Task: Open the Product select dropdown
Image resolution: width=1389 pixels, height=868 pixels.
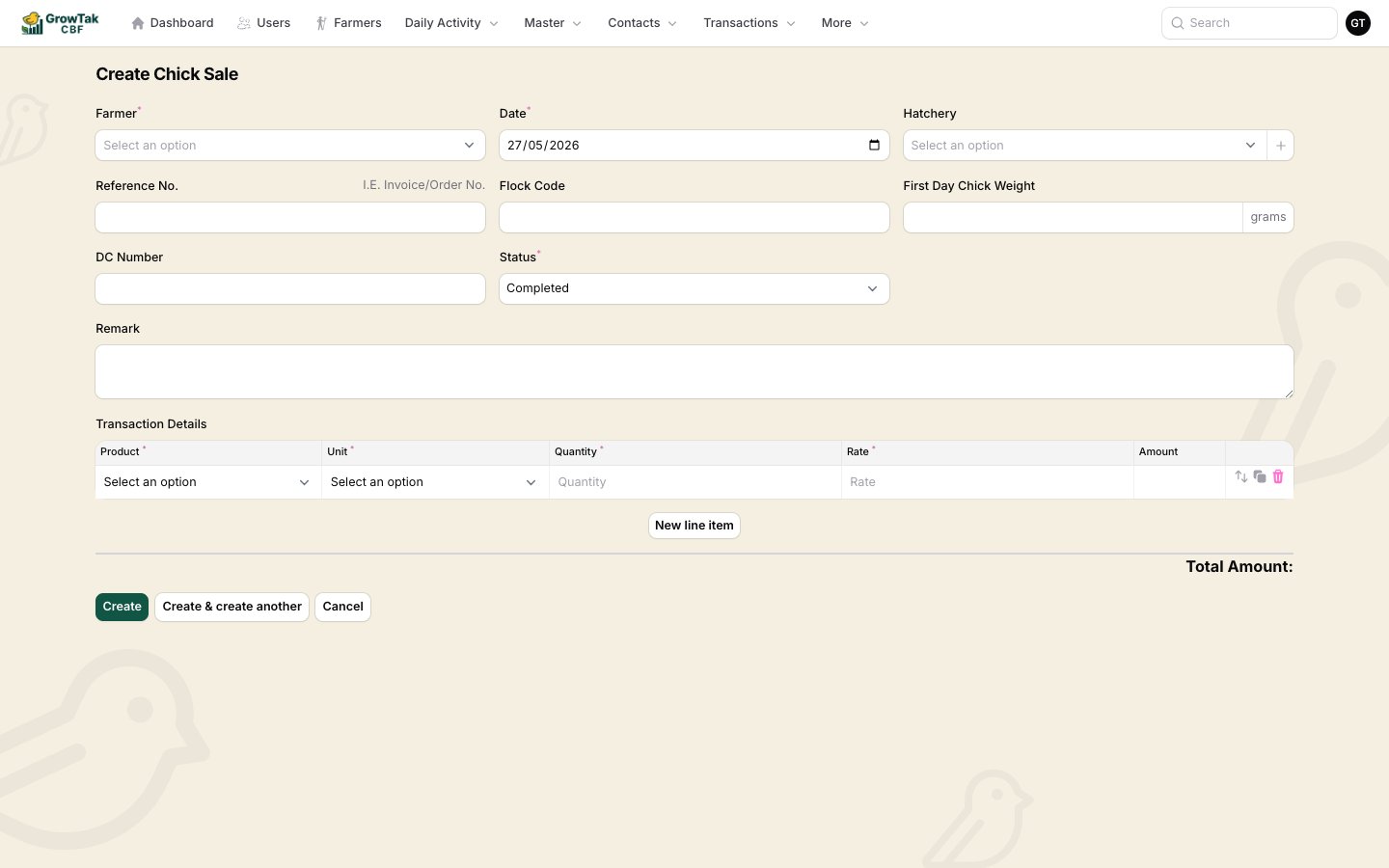Action: [208, 482]
